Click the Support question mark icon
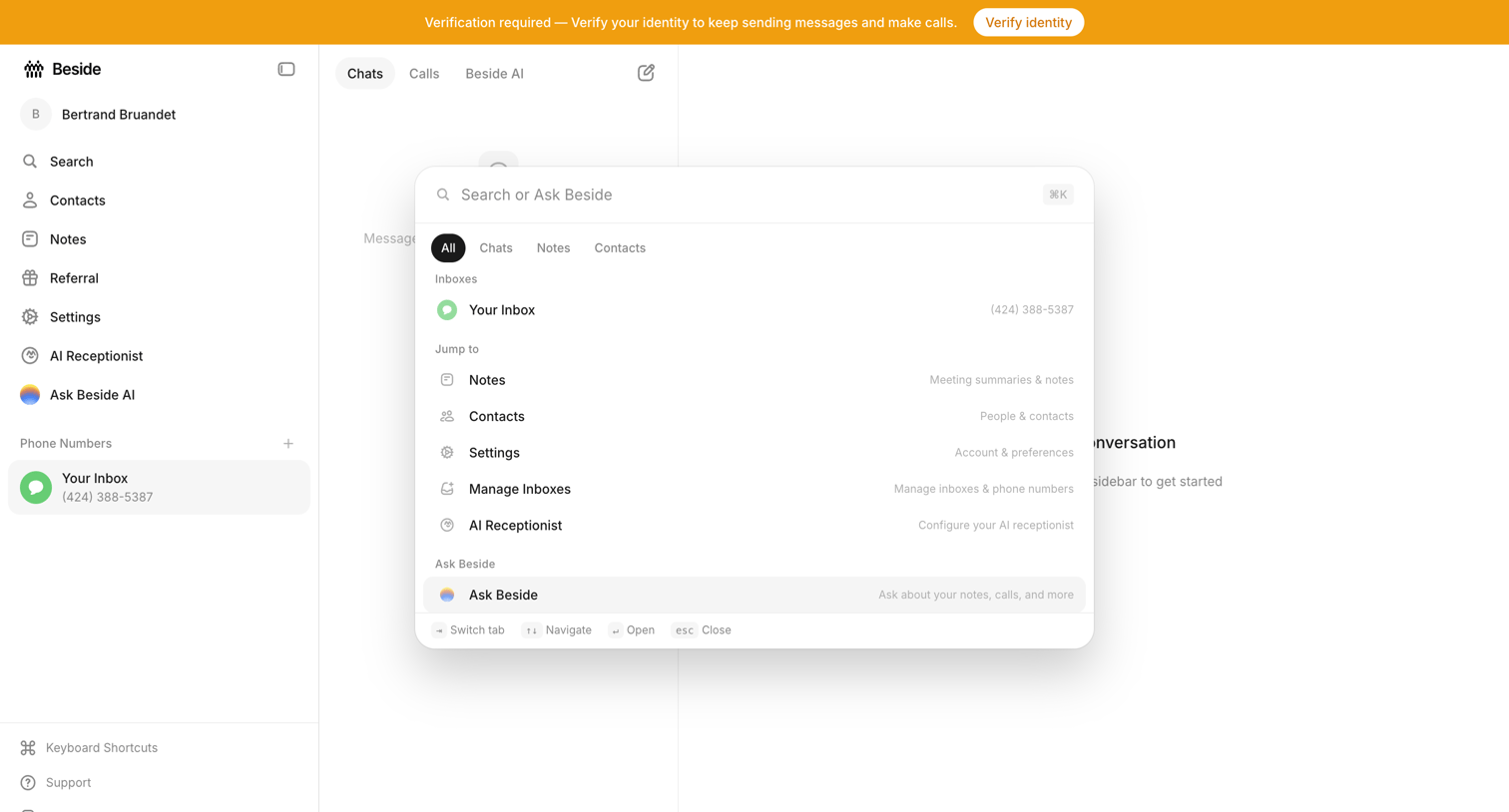The width and height of the screenshot is (1509, 812). [x=28, y=783]
